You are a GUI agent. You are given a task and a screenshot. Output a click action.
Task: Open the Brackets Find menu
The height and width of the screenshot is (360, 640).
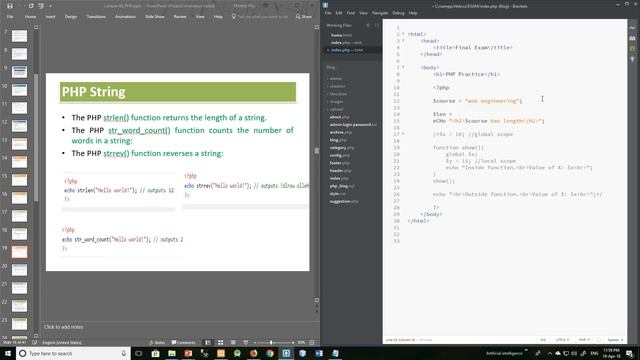pos(351,13)
